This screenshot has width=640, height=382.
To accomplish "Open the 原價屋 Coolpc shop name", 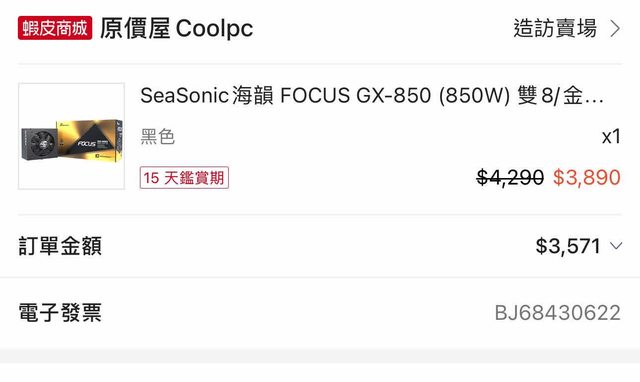I will pos(176,29).
